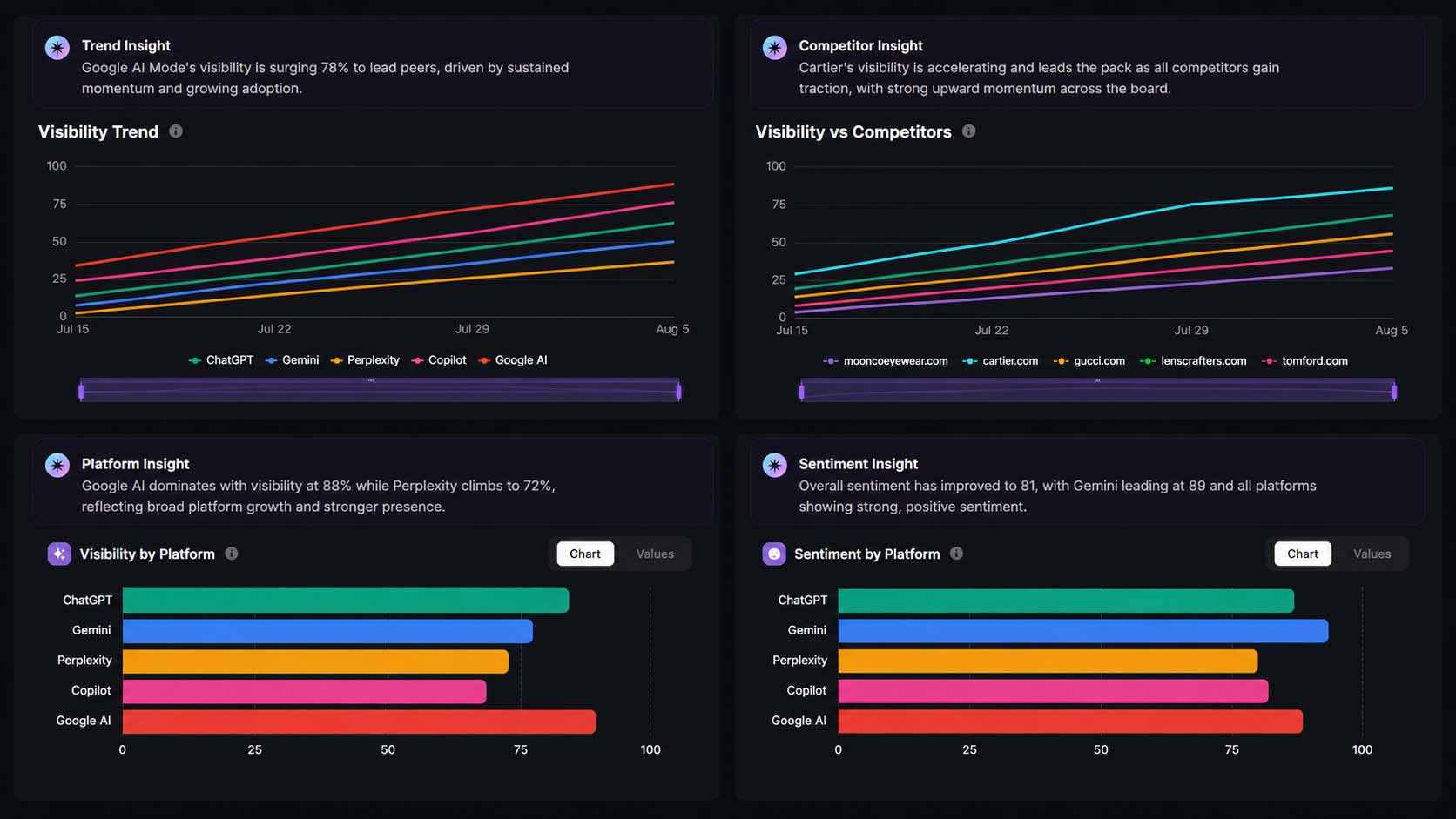The height and width of the screenshot is (819, 1456).
Task: Toggle the tomford.com series in competitors legend
Action: tap(1304, 361)
